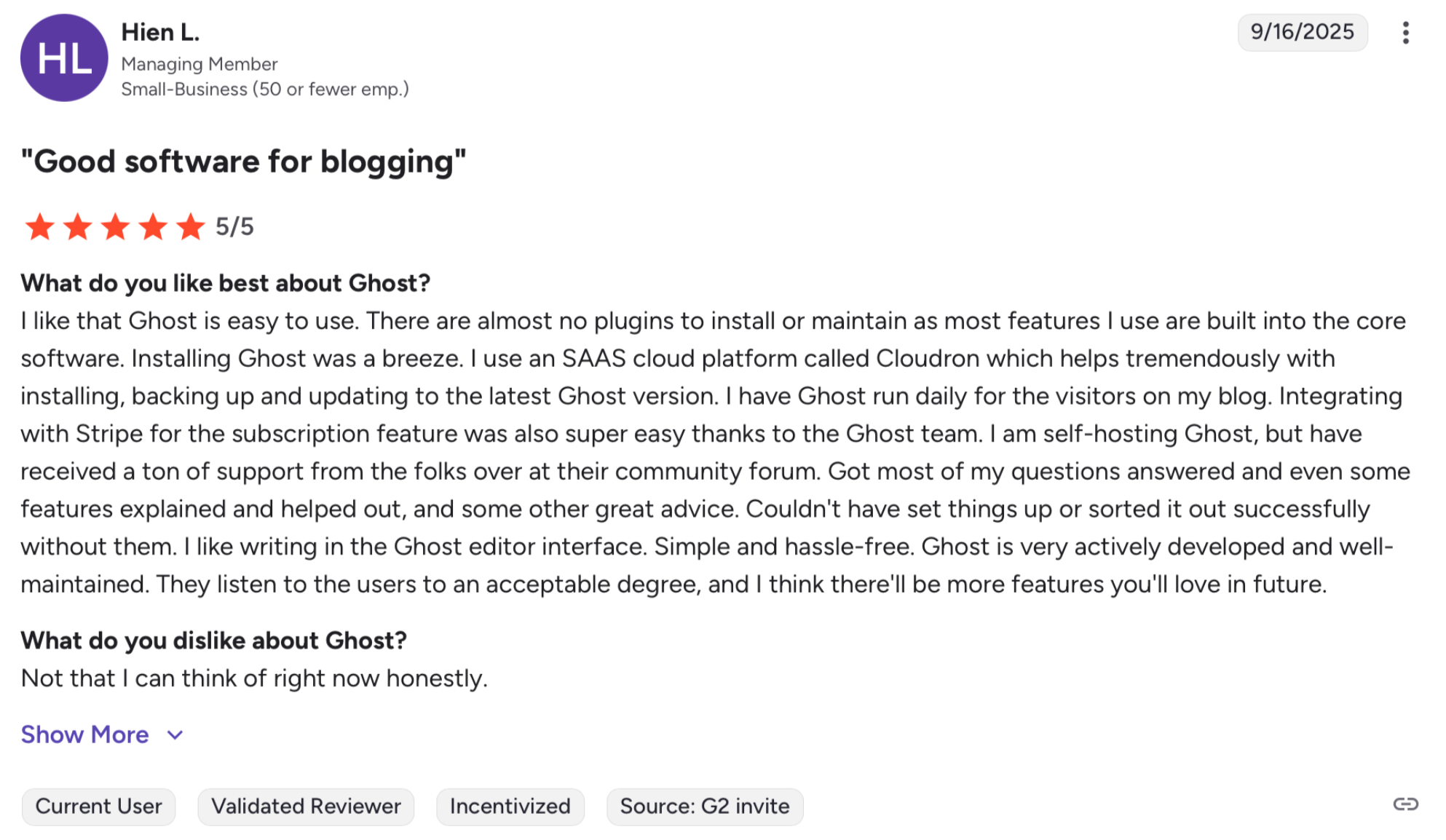Click the first rating star
1446x840 pixels.
40,226
